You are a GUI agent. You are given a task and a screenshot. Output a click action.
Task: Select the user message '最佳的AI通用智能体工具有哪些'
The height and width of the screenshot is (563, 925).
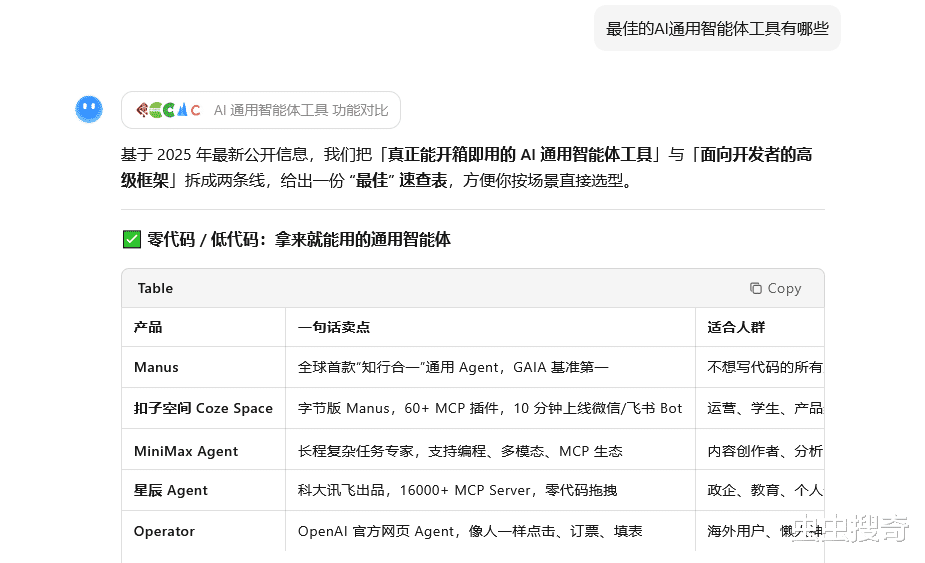[717, 28]
